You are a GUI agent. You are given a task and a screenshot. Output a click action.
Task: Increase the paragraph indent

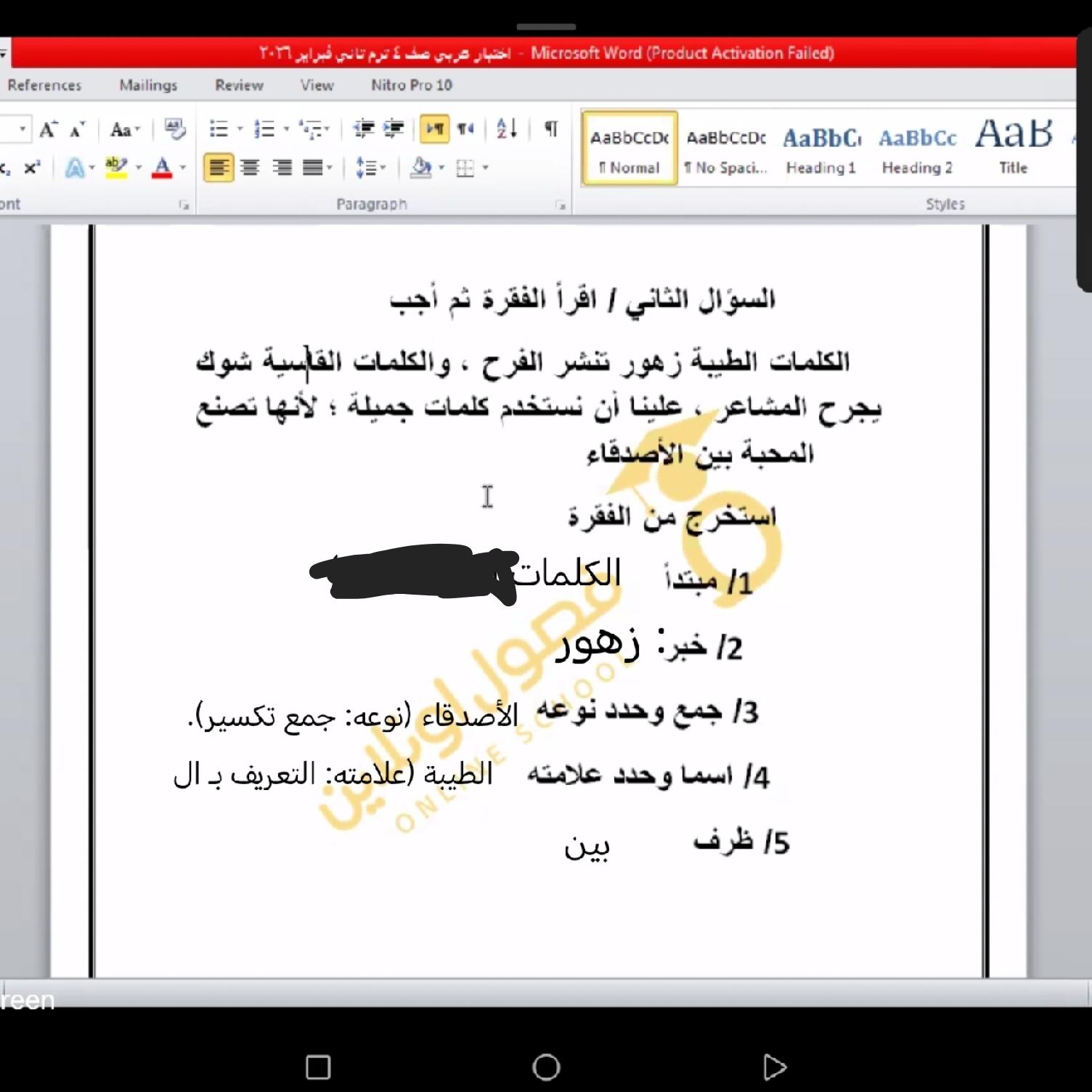pyautogui.click(x=394, y=129)
